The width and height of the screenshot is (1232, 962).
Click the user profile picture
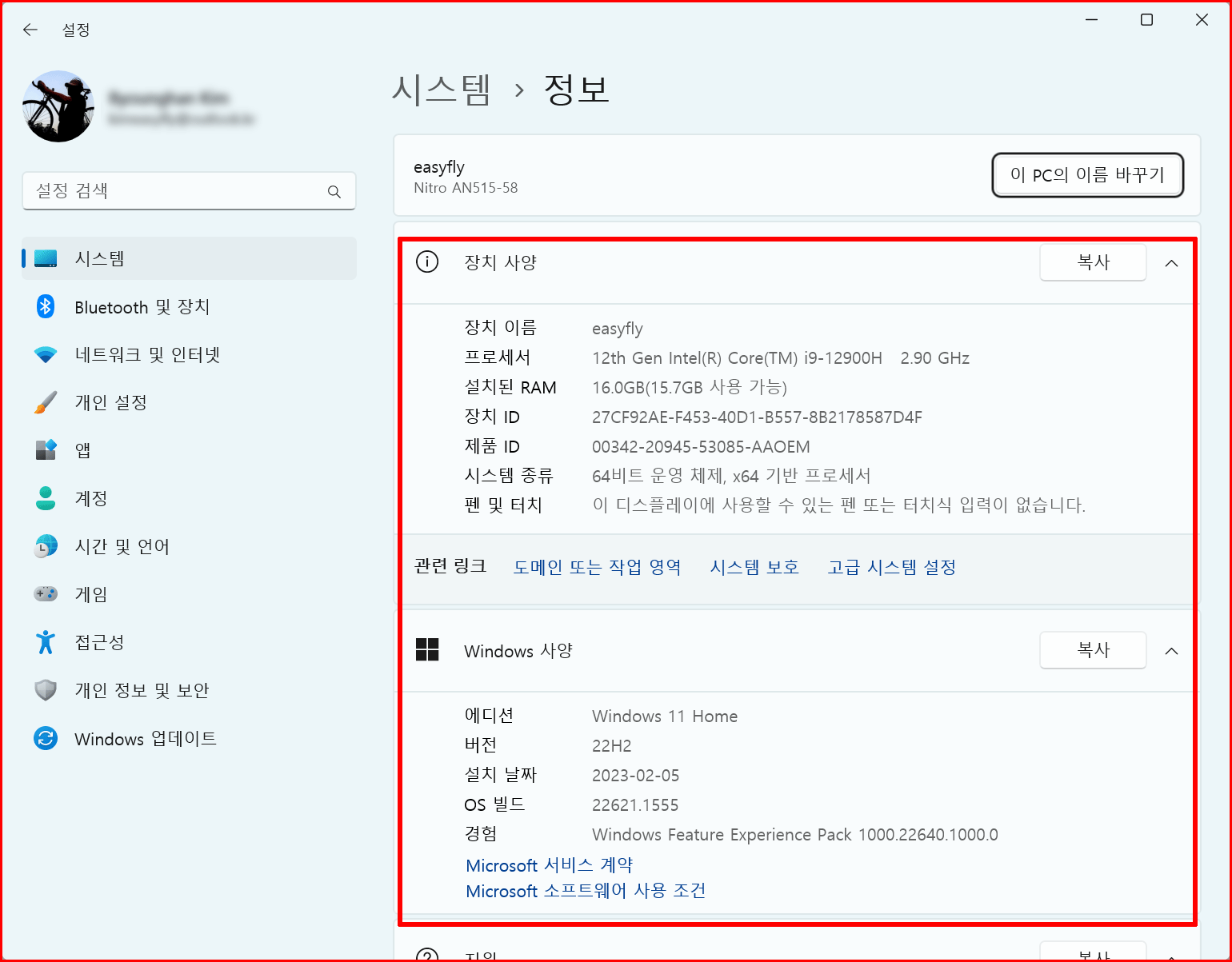point(58,106)
